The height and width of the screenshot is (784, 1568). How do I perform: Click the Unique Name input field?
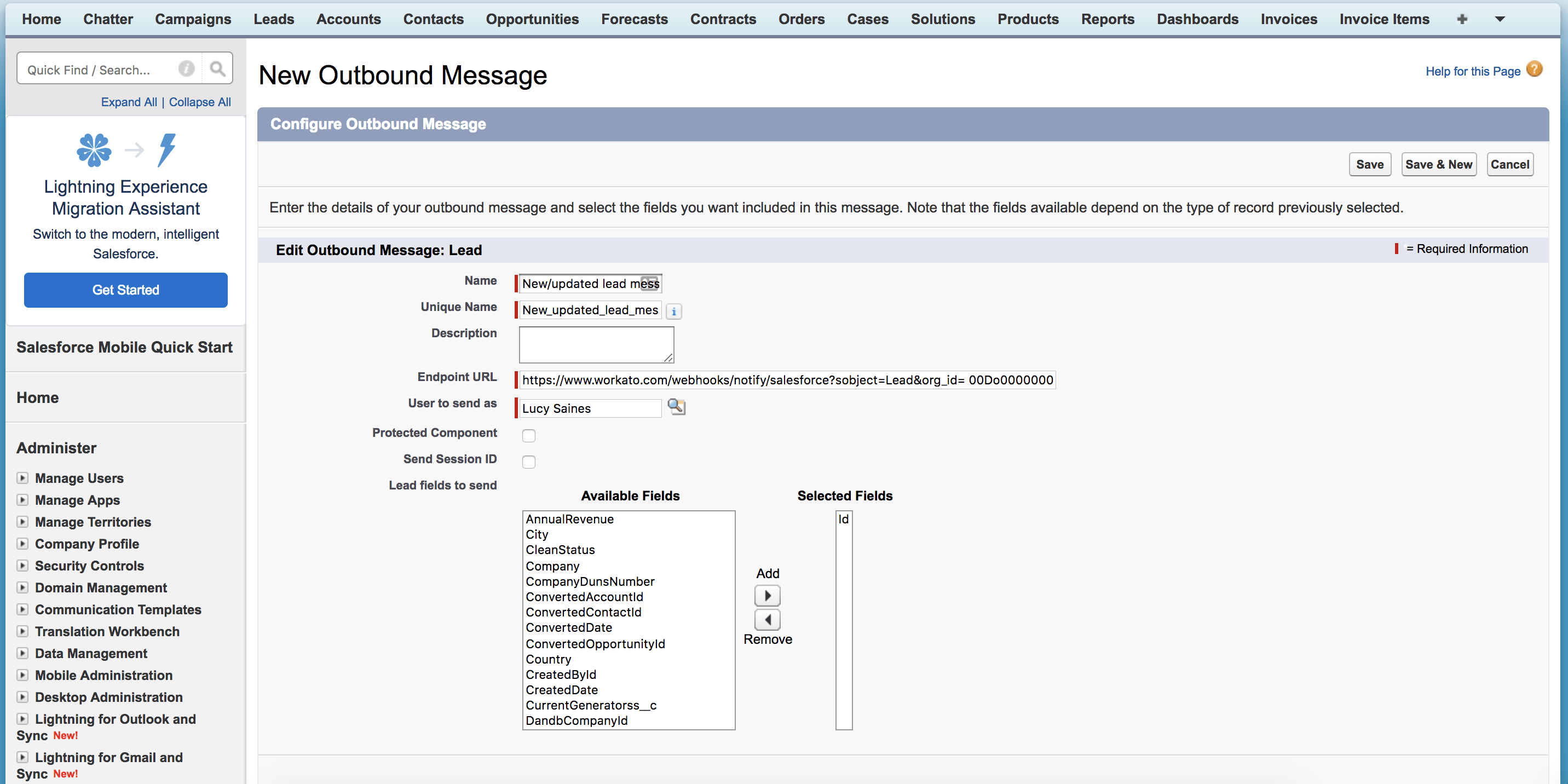[x=590, y=310]
